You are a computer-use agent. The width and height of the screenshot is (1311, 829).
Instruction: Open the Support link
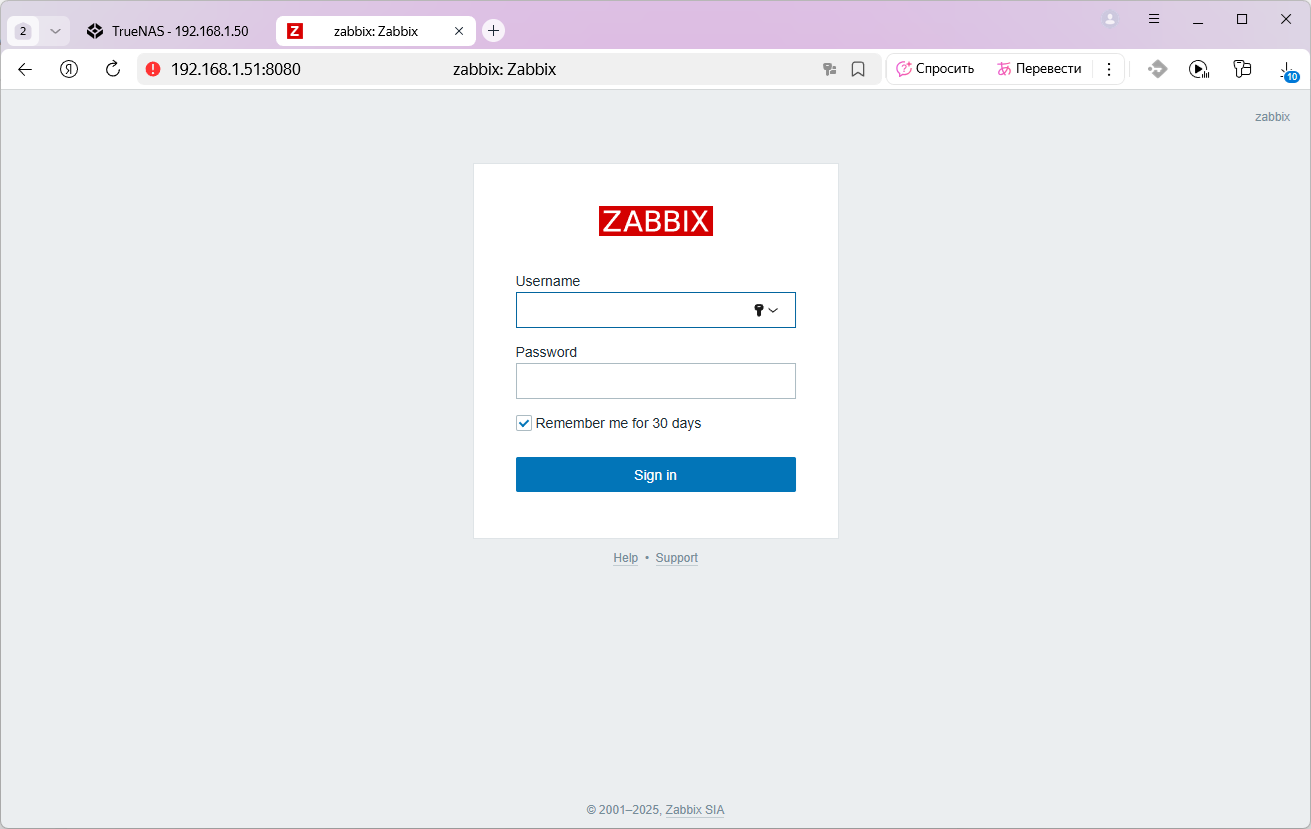coord(677,558)
